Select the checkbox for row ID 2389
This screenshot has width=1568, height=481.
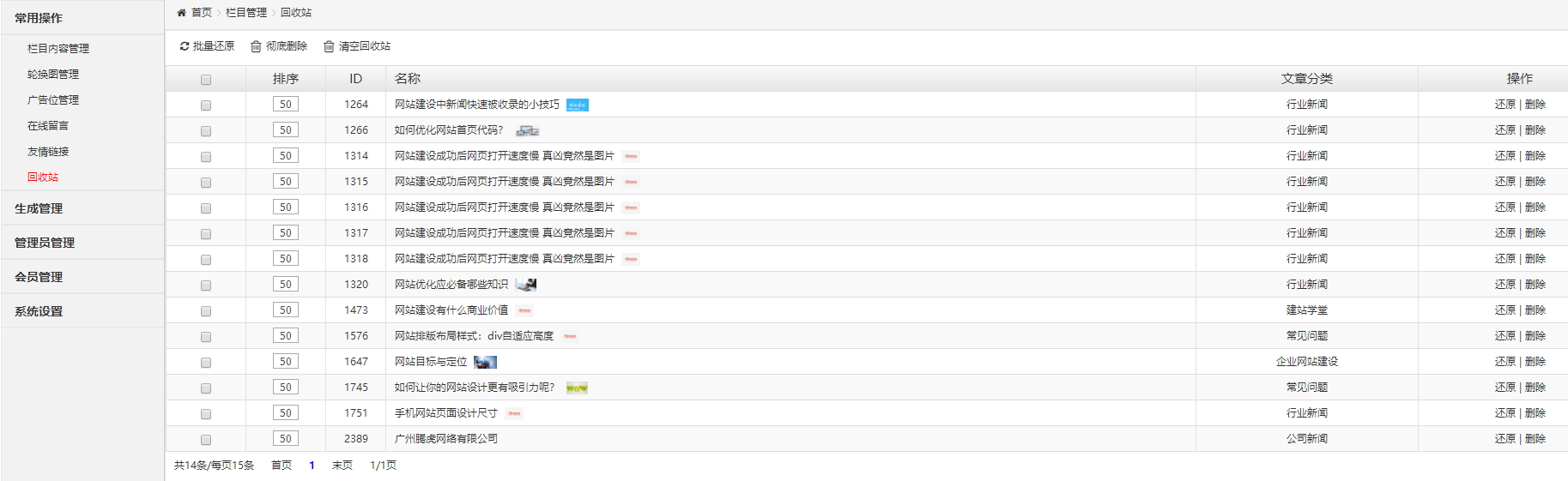[x=206, y=440]
